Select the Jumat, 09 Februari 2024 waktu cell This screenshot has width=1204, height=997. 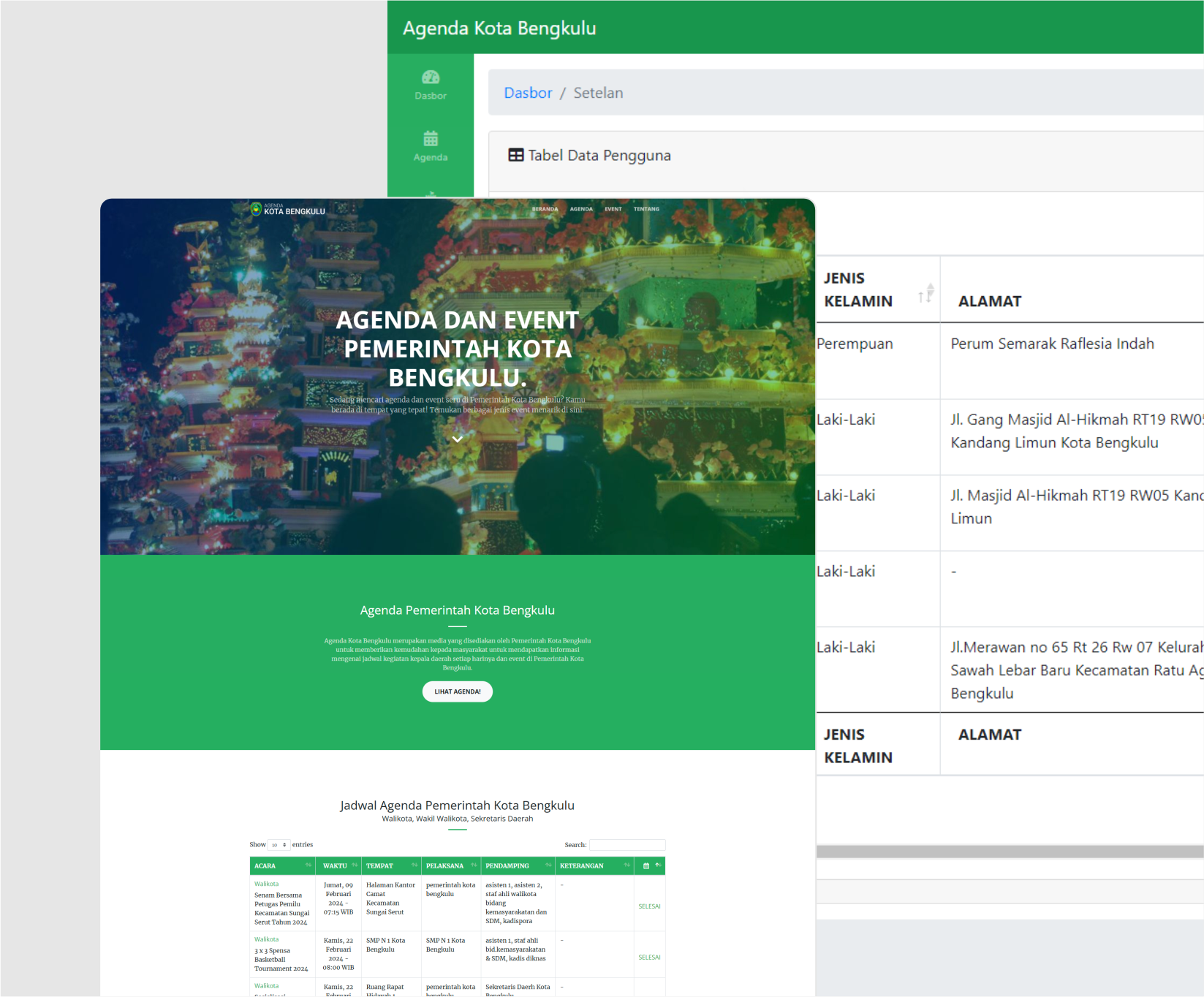point(338,898)
